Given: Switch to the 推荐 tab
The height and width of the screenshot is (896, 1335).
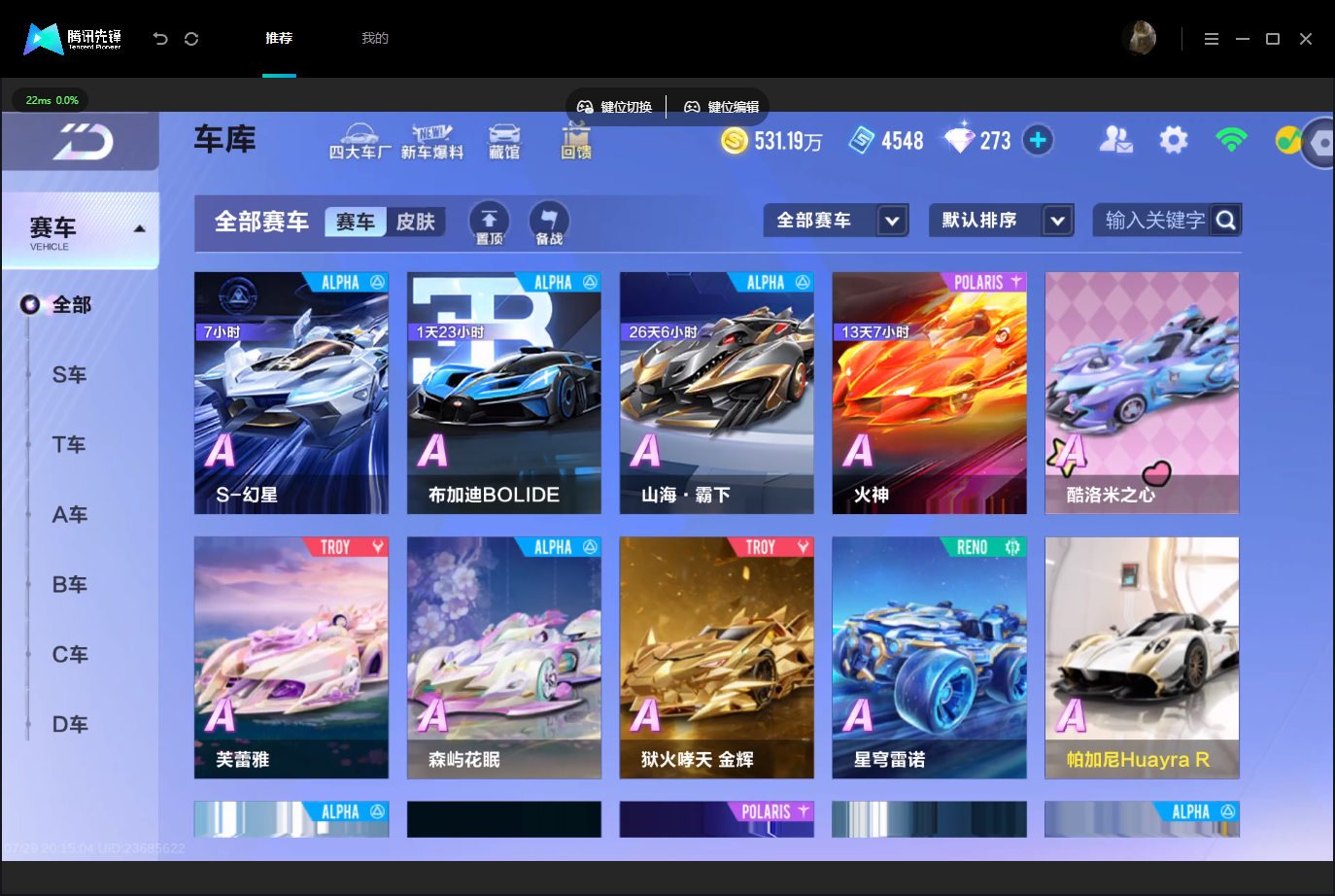Looking at the screenshot, I should click(279, 39).
